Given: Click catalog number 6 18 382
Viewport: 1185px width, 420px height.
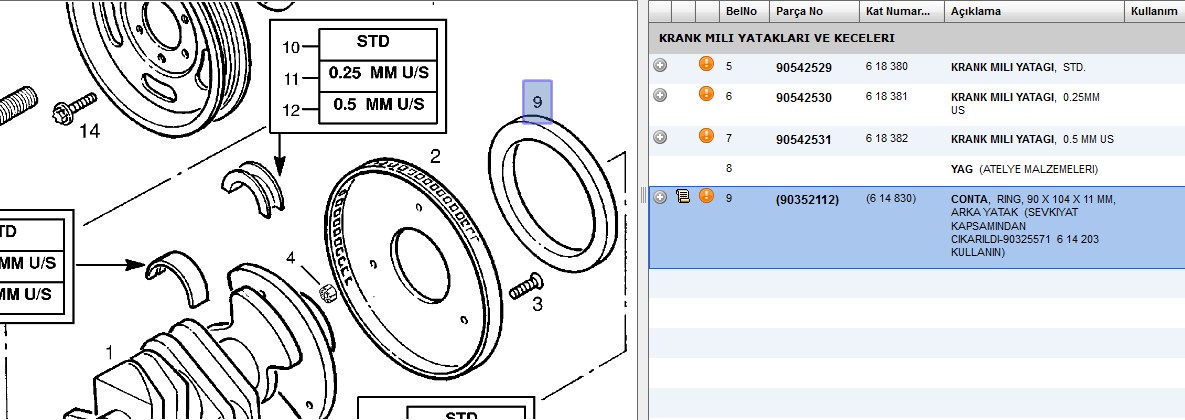Looking at the screenshot, I should 886,138.
